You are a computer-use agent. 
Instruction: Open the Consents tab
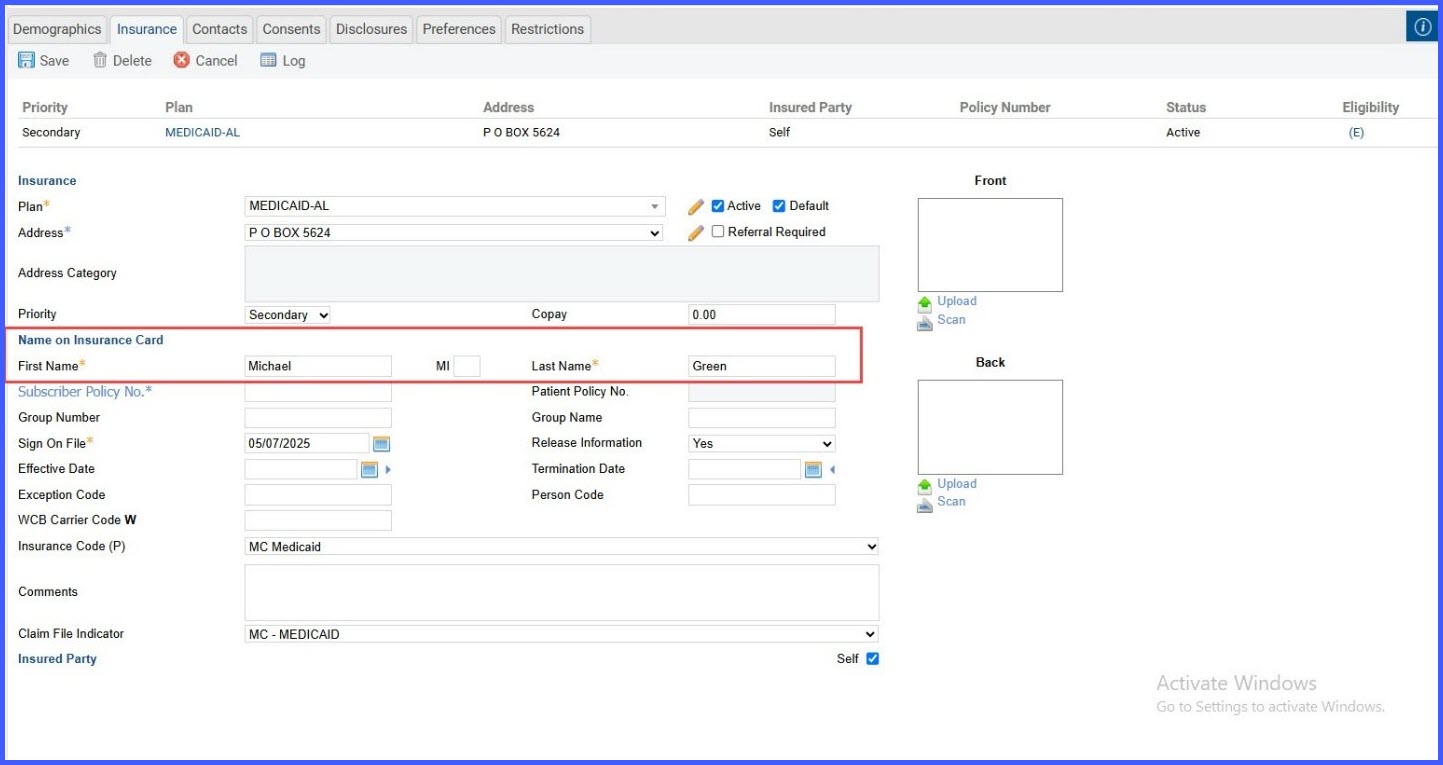292,29
